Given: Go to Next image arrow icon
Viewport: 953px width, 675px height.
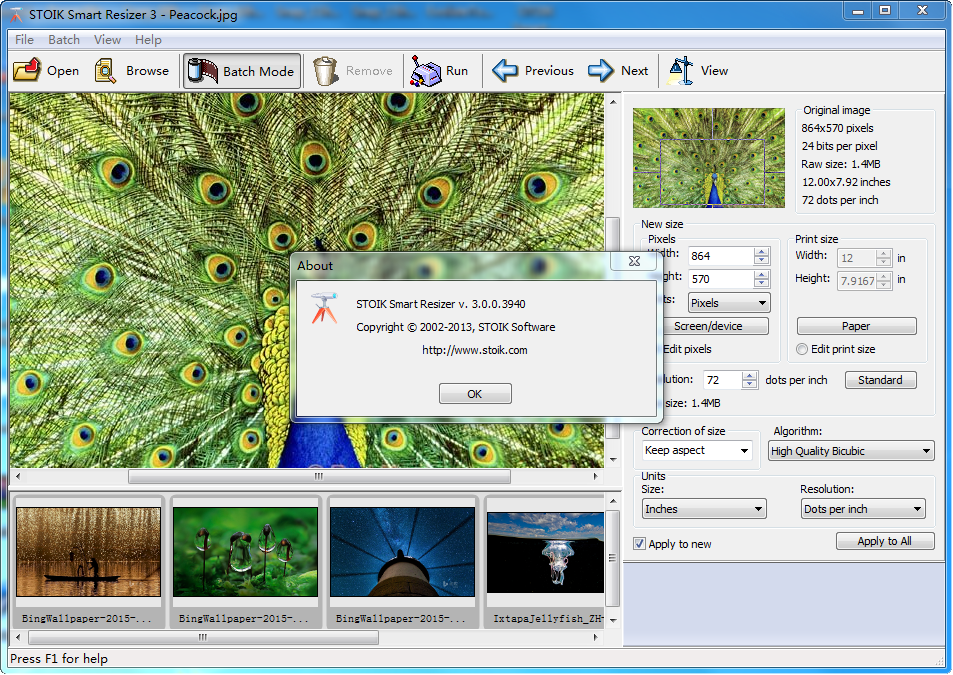Looking at the screenshot, I should [600, 71].
